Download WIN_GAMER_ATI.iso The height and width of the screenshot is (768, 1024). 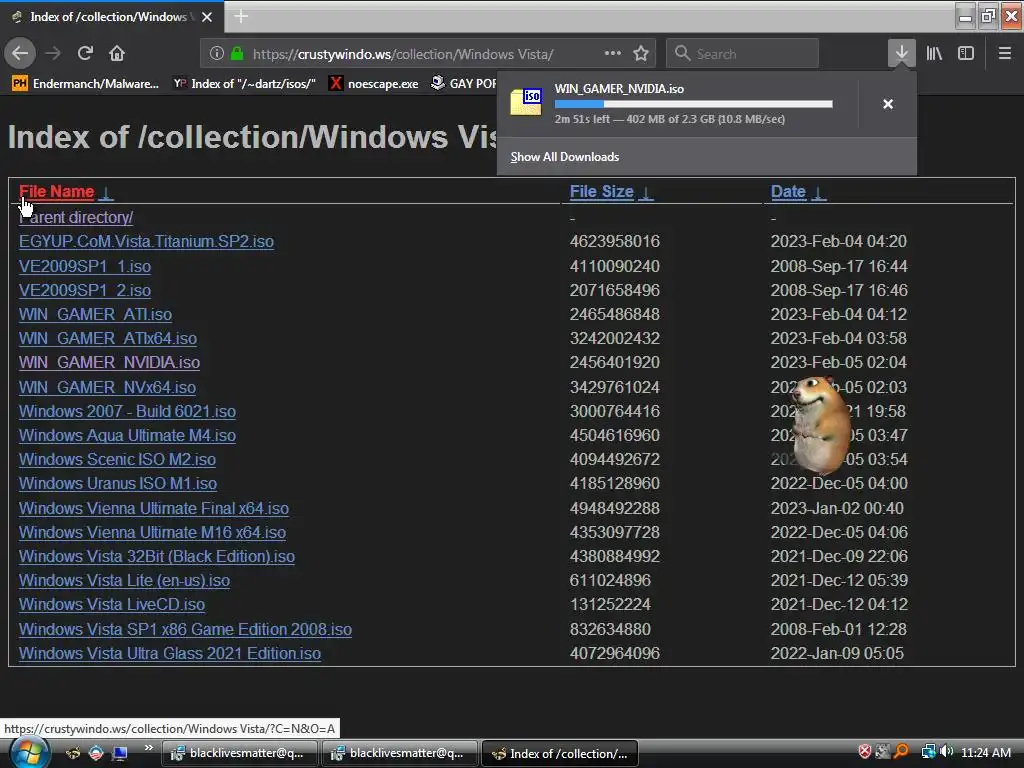[95, 314]
